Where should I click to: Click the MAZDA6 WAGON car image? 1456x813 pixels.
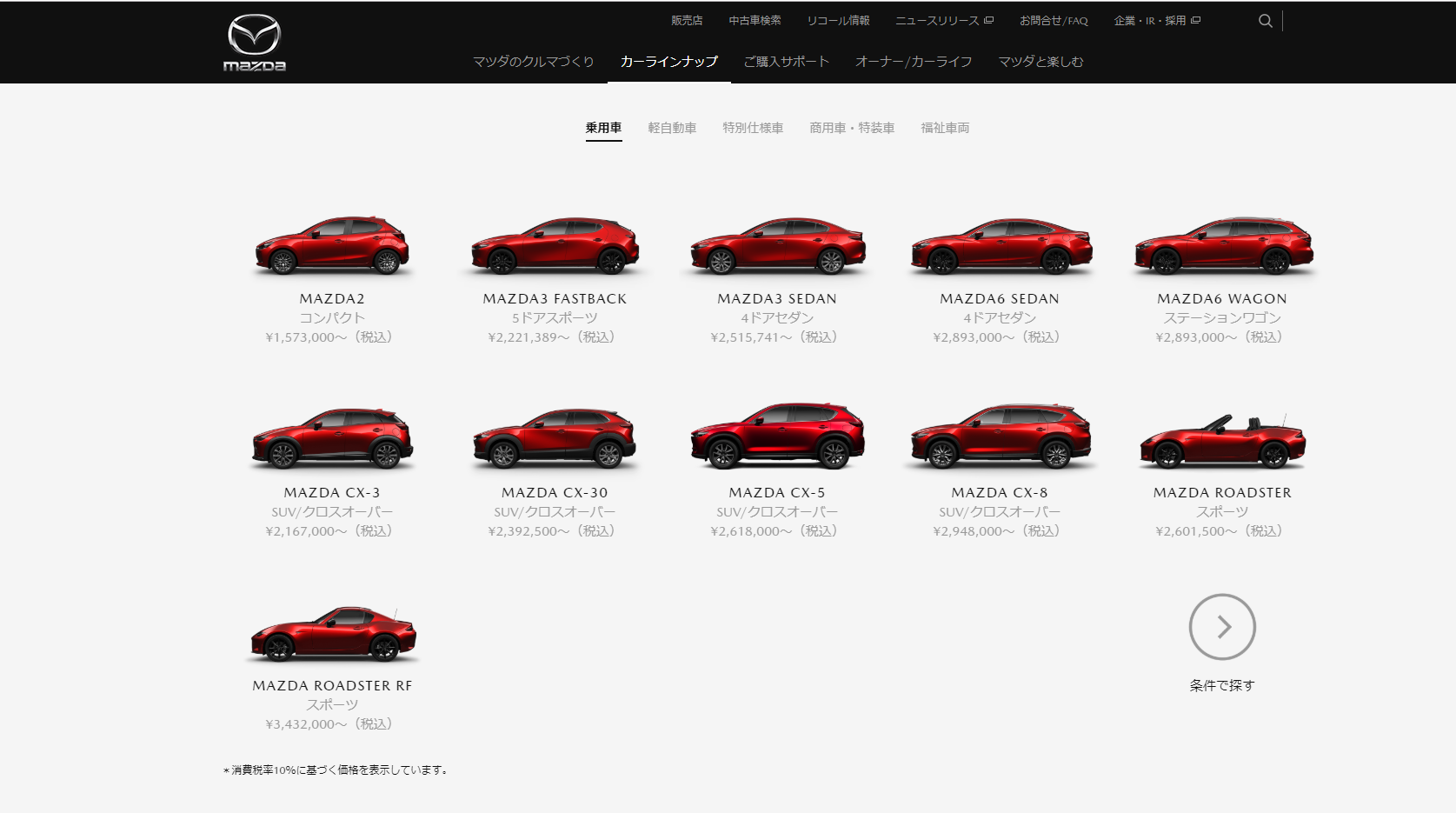coord(1222,246)
